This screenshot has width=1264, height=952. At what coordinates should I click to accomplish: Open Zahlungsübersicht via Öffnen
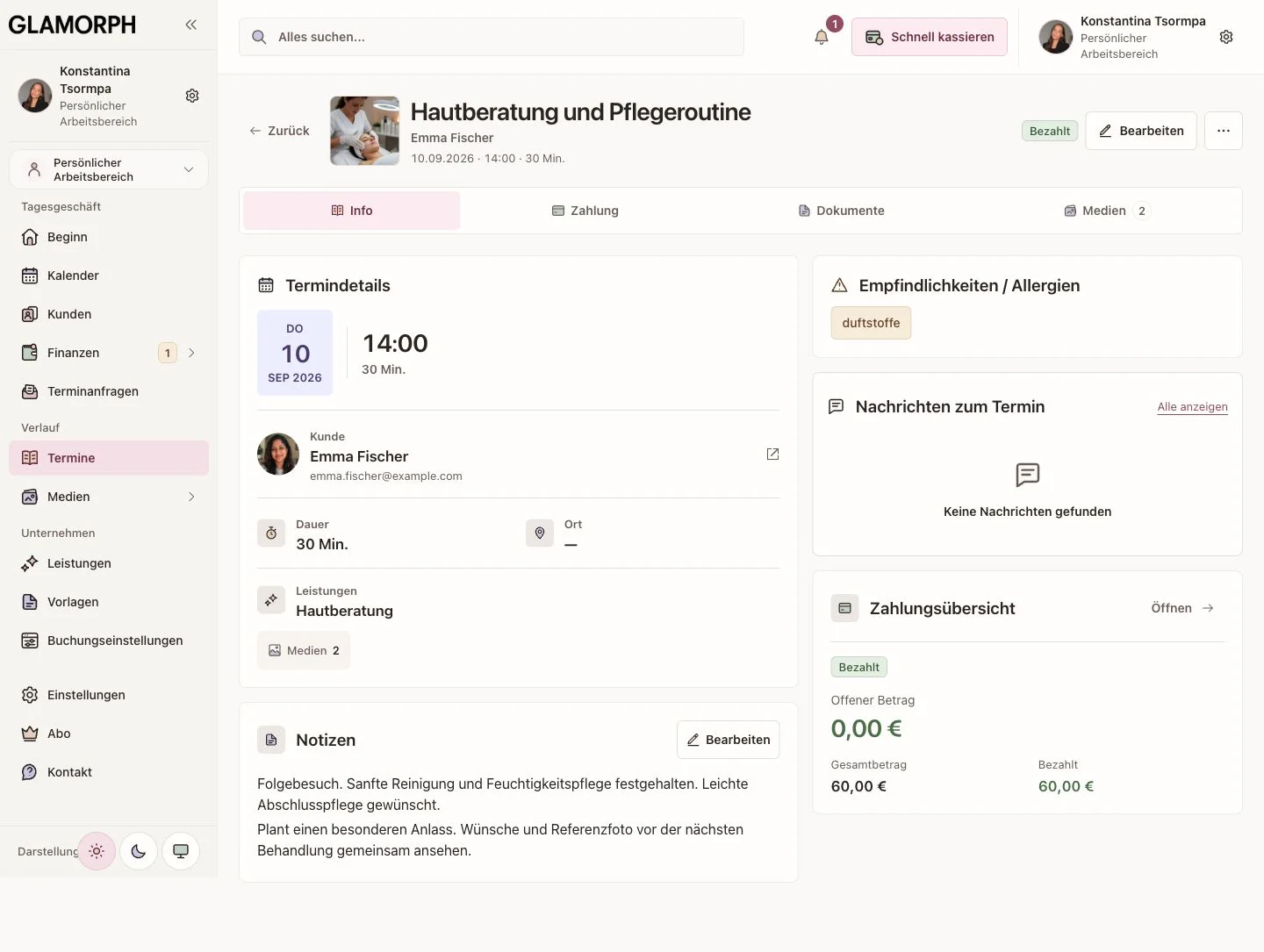1182,608
